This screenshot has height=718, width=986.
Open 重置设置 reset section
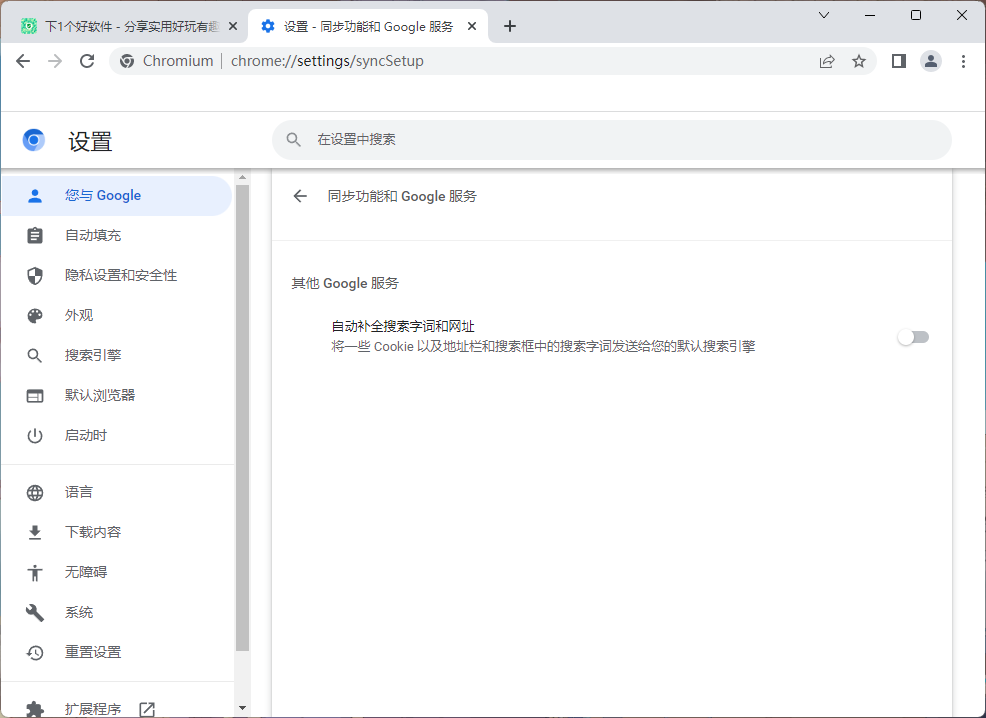pyautogui.click(x=117, y=652)
